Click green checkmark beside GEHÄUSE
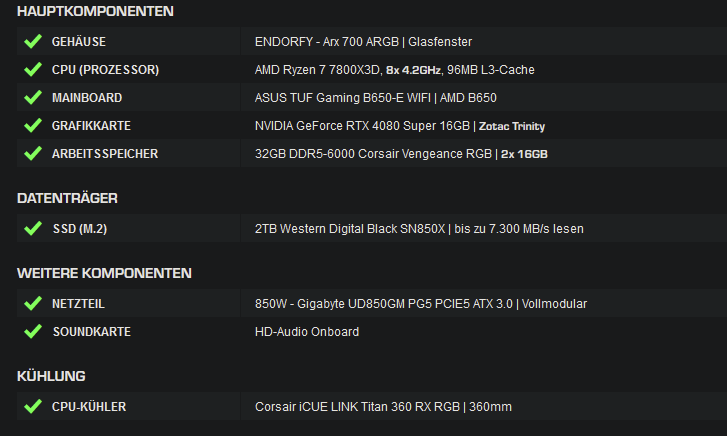This screenshot has width=727, height=436. click(33, 41)
